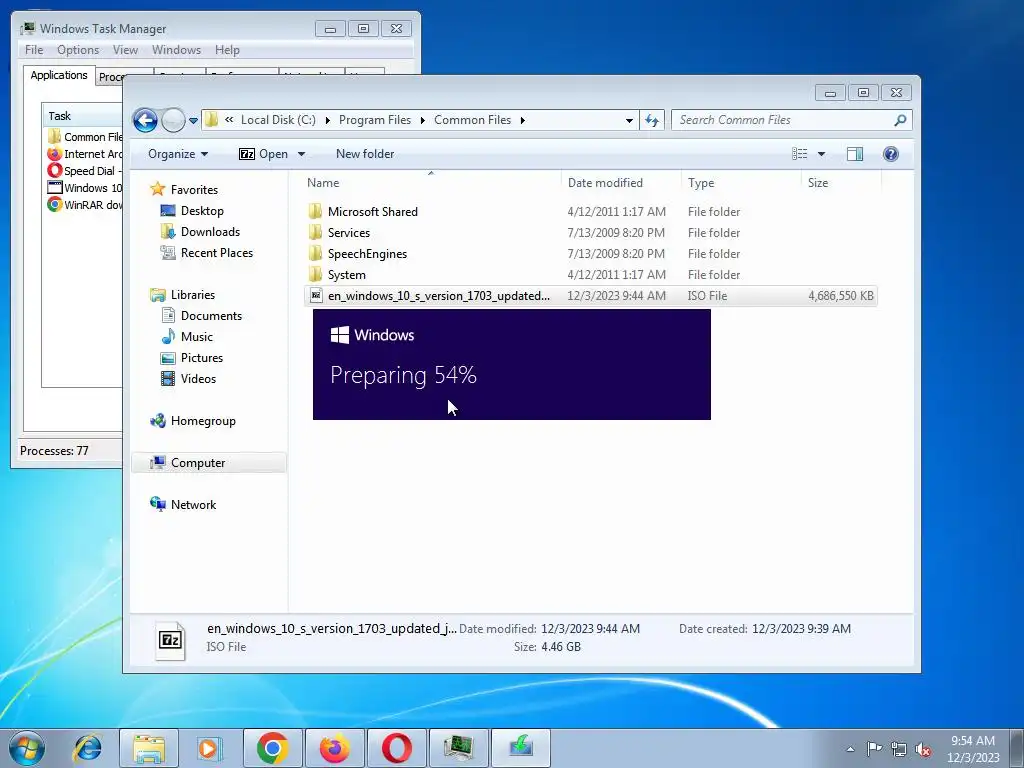Show hidden tray icons arrow
The image size is (1024, 768).
point(850,749)
